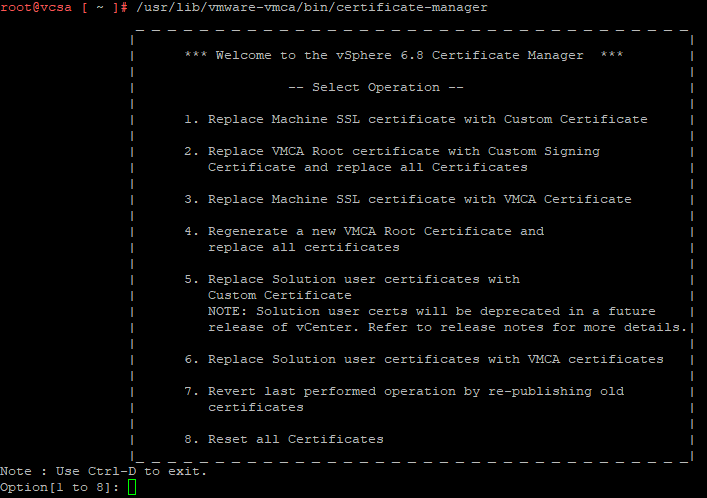Click option 1 Replace Machine SSL with Custom Certificate
The image size is (707, 498).
tap(416, 120)
